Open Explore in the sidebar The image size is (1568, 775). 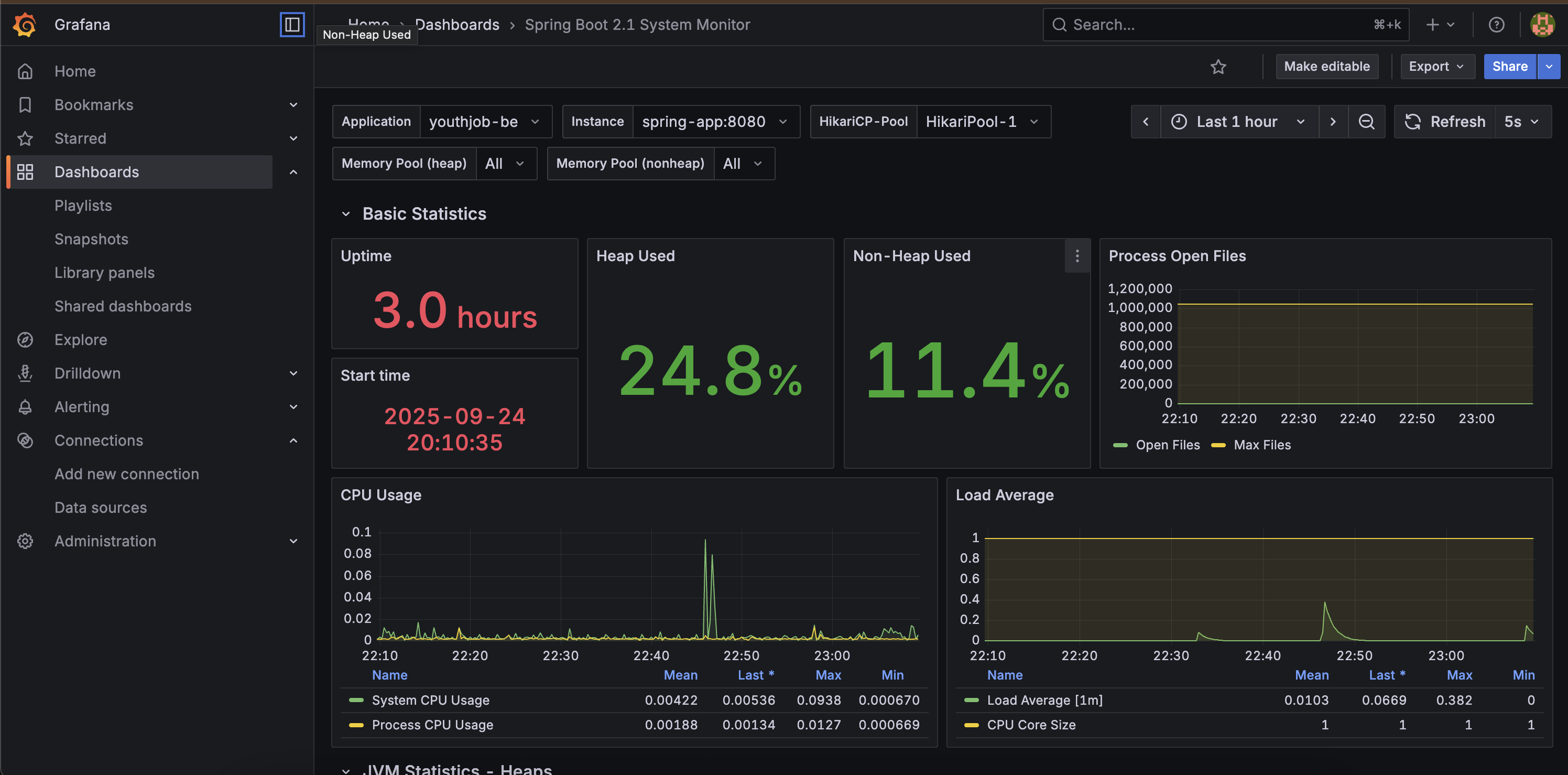tap(80, 340)
